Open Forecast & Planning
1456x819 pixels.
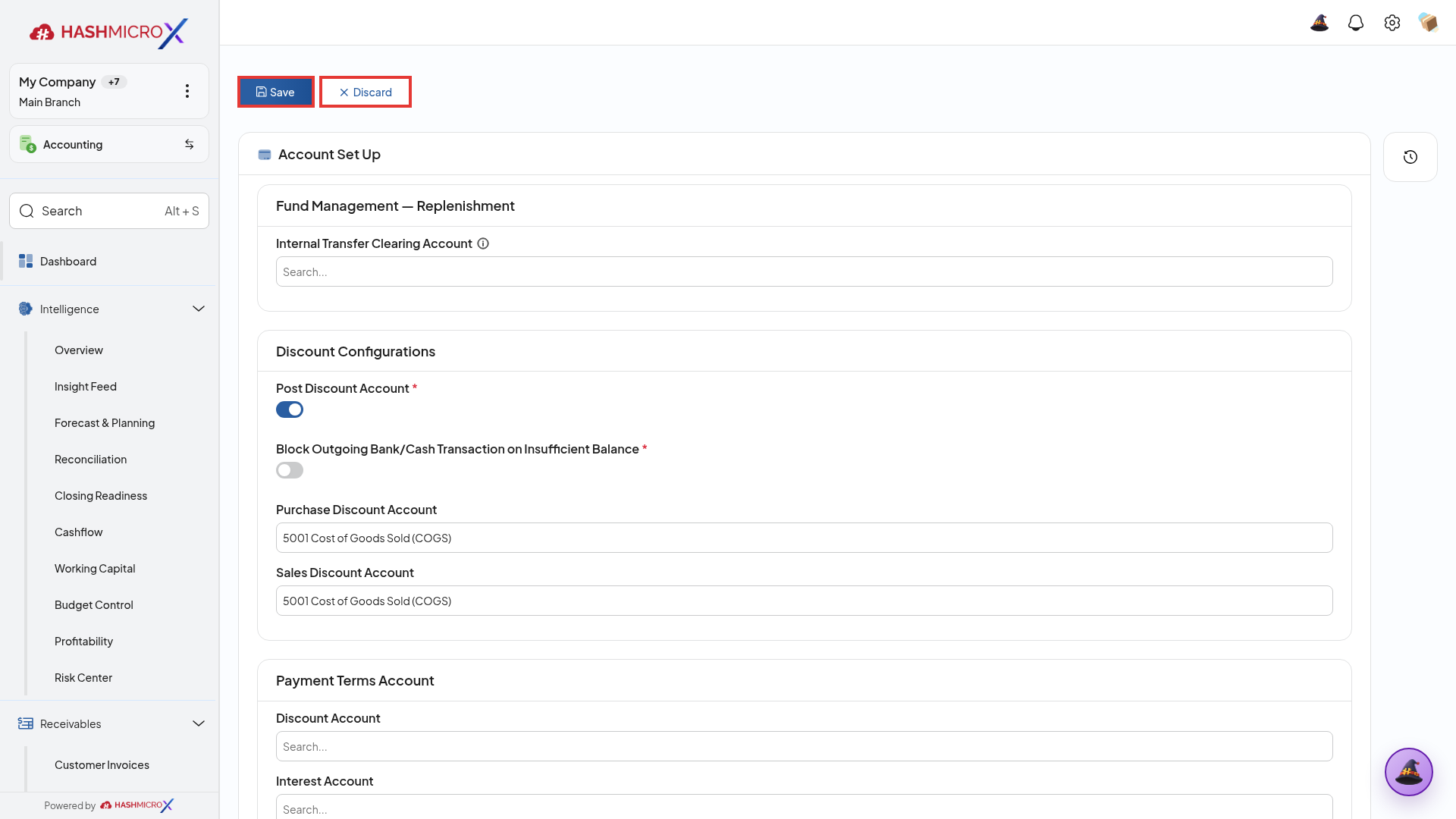tap(105, 423)
